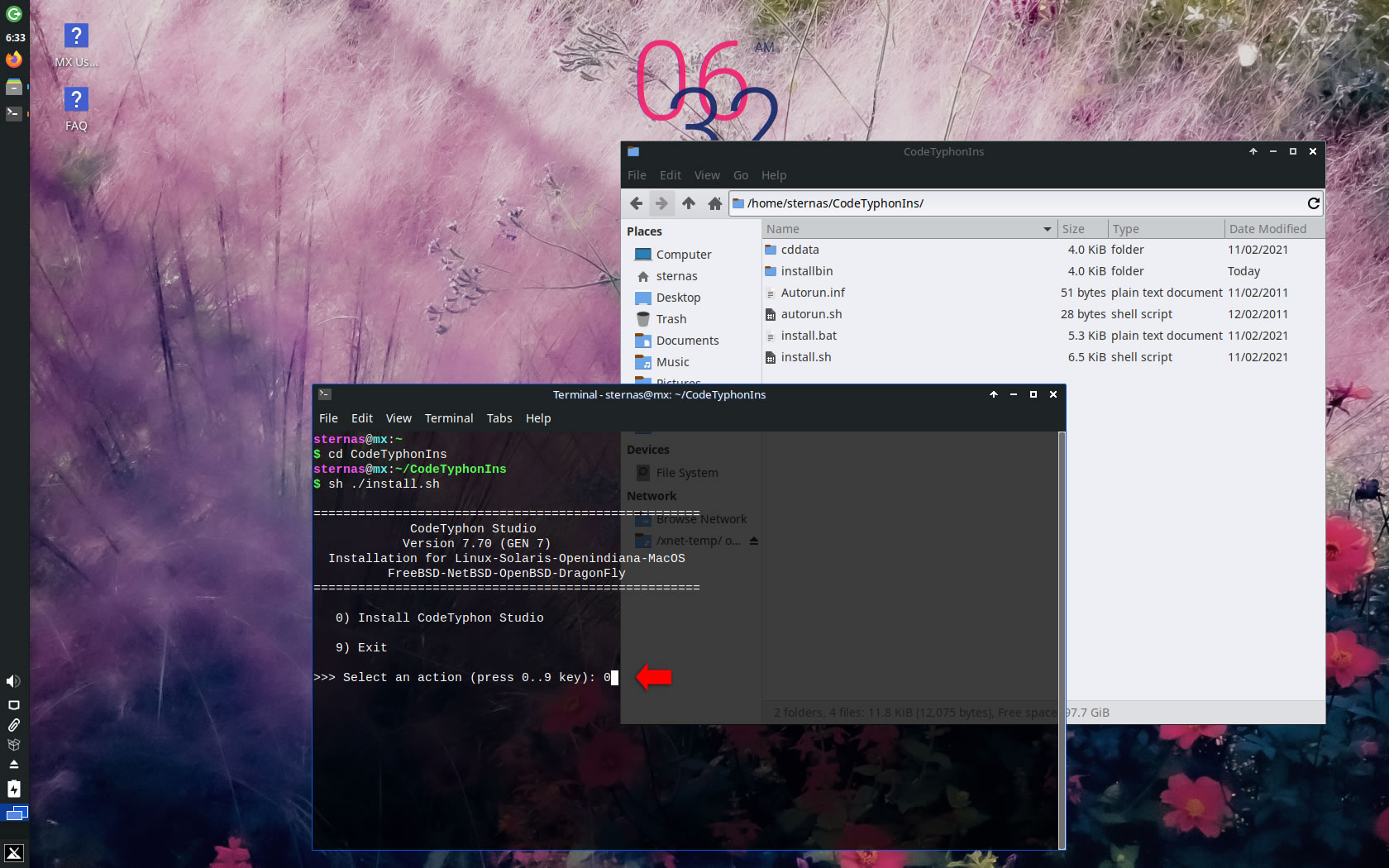Open the workspace switcher in the panel
Screen dimensions: 1389x868
click(16, 813)
